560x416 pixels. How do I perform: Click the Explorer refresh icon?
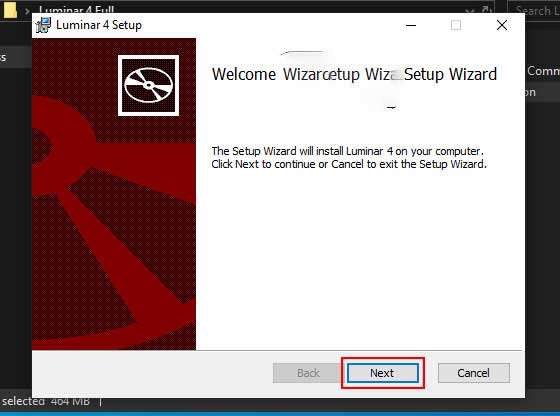point(486,10)
